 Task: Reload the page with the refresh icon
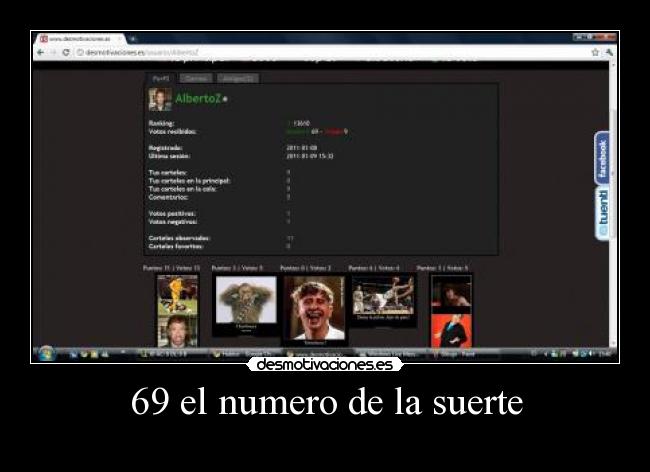tap(65, 53)
